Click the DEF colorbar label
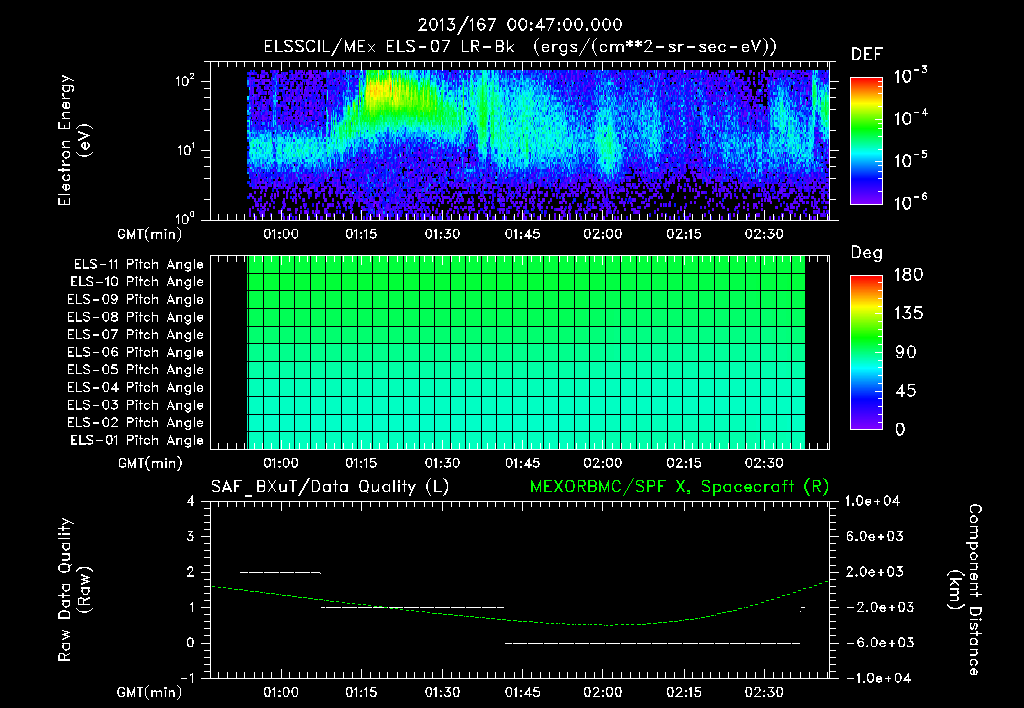 point(866,55)
